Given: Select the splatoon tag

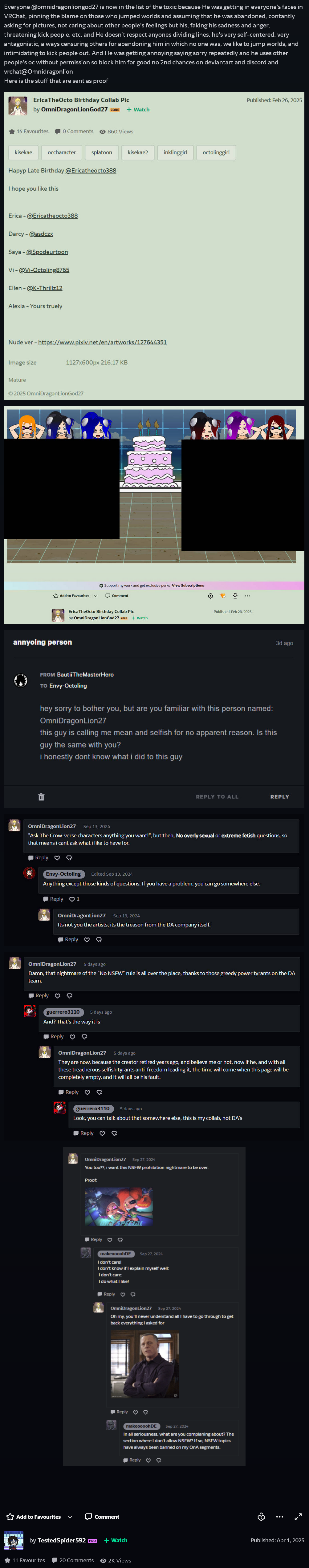Looking at the screenshot, I should (x=102, y=152).
